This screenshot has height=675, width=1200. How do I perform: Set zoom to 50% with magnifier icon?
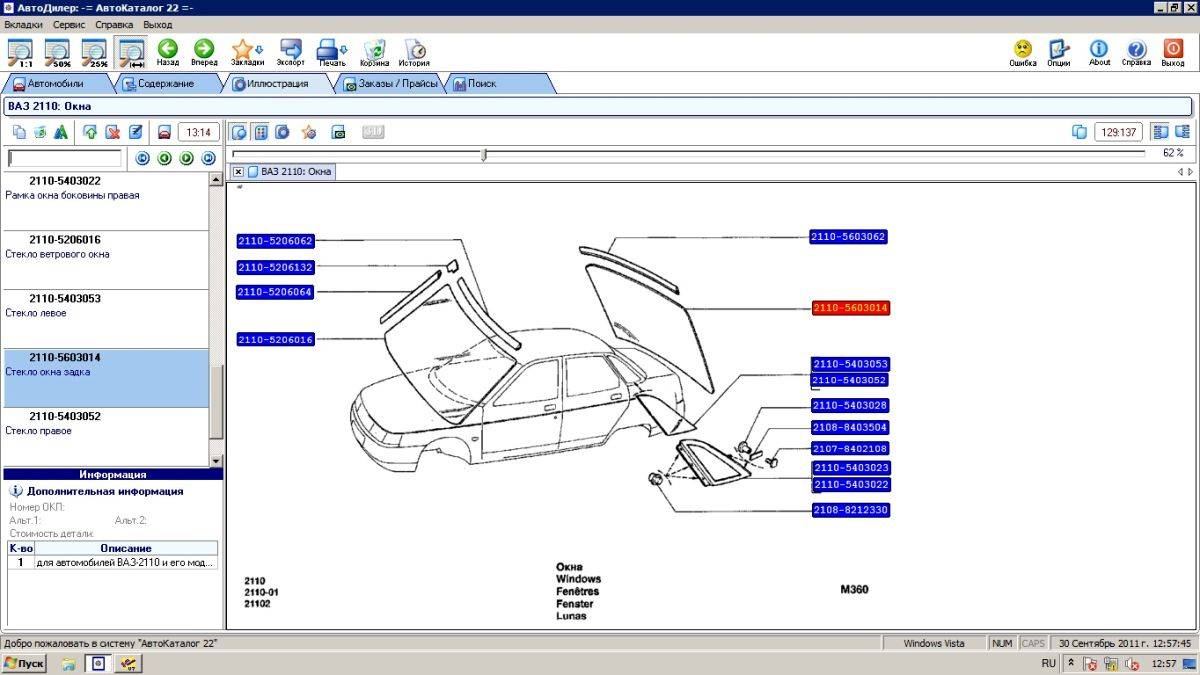(x=56, y=50)
